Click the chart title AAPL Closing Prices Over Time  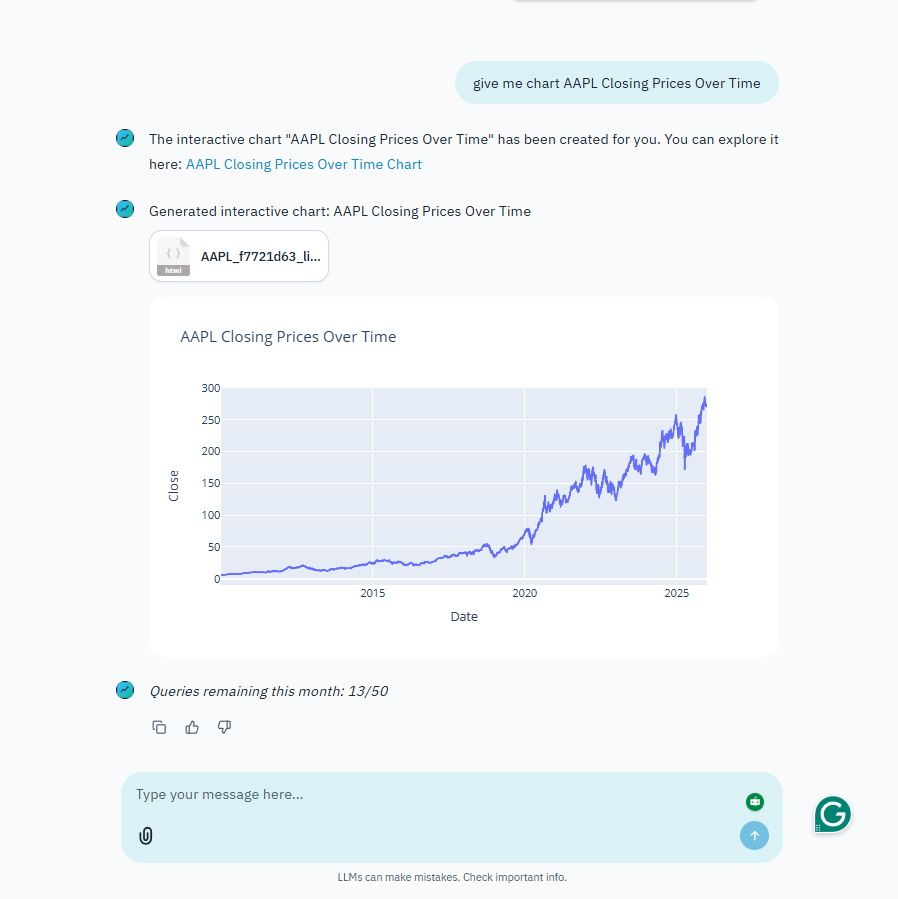(x=288, y=336)
